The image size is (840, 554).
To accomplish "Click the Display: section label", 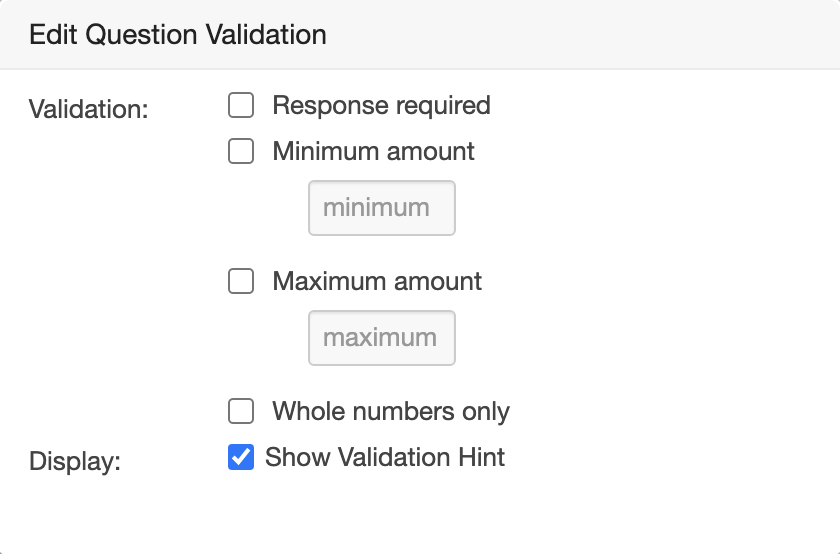I will click(75, 462).
